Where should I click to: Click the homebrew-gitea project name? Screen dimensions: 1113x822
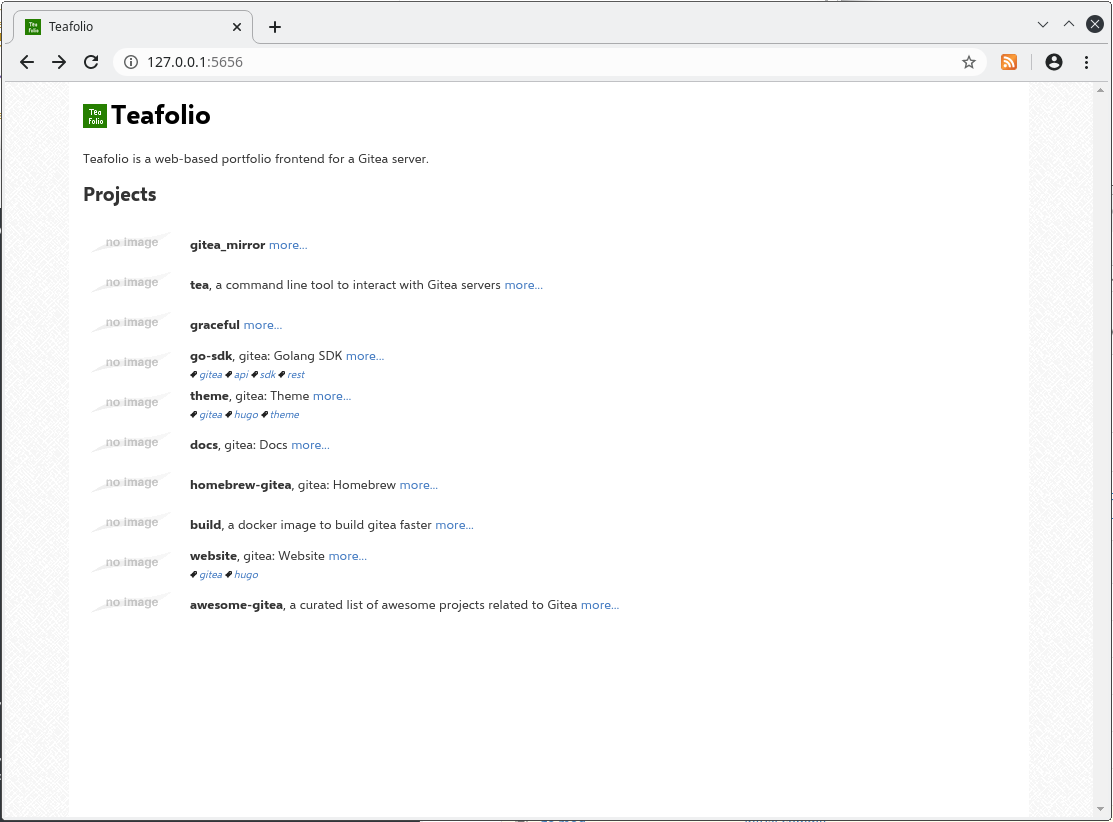point(241,485)
